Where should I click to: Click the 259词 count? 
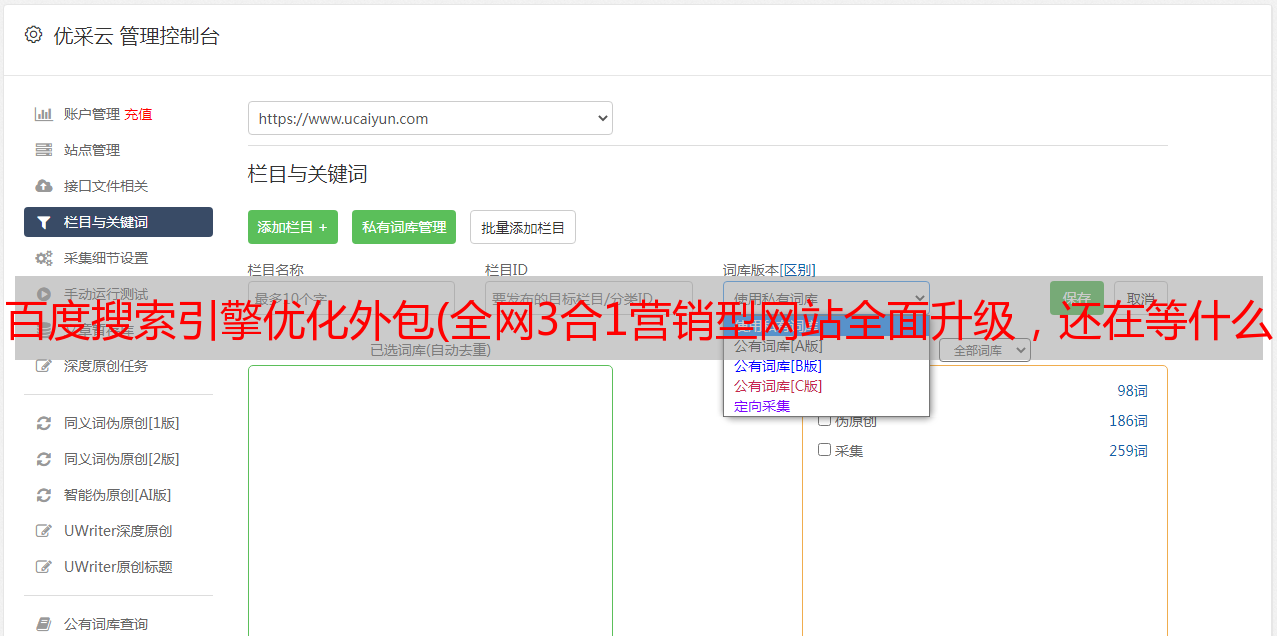(1128, 451)
